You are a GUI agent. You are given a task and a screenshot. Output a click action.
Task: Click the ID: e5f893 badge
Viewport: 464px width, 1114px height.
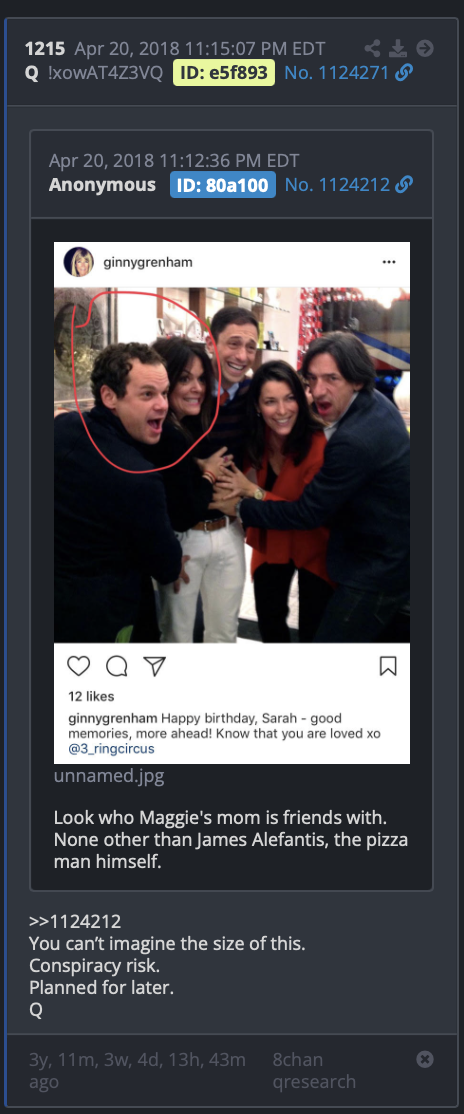point(224,72)
